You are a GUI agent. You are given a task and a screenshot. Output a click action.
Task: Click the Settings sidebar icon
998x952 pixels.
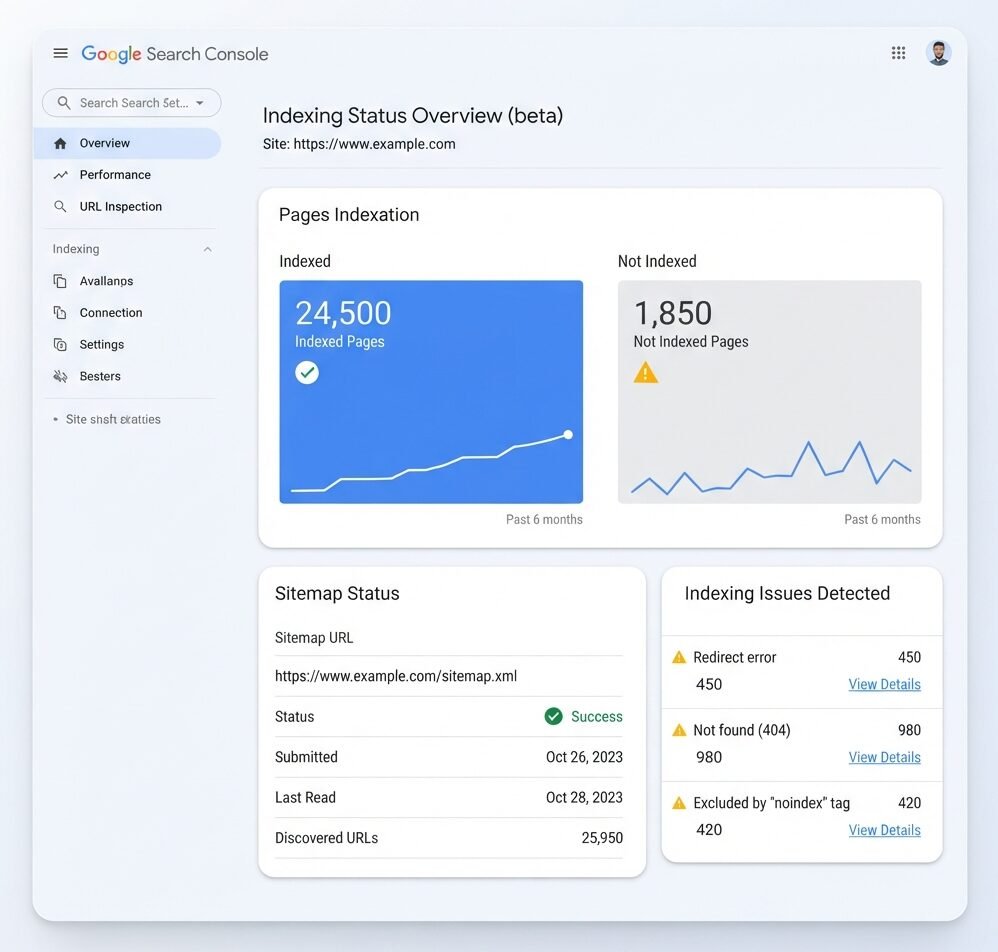pyautogui.click(x=60, y=344)
